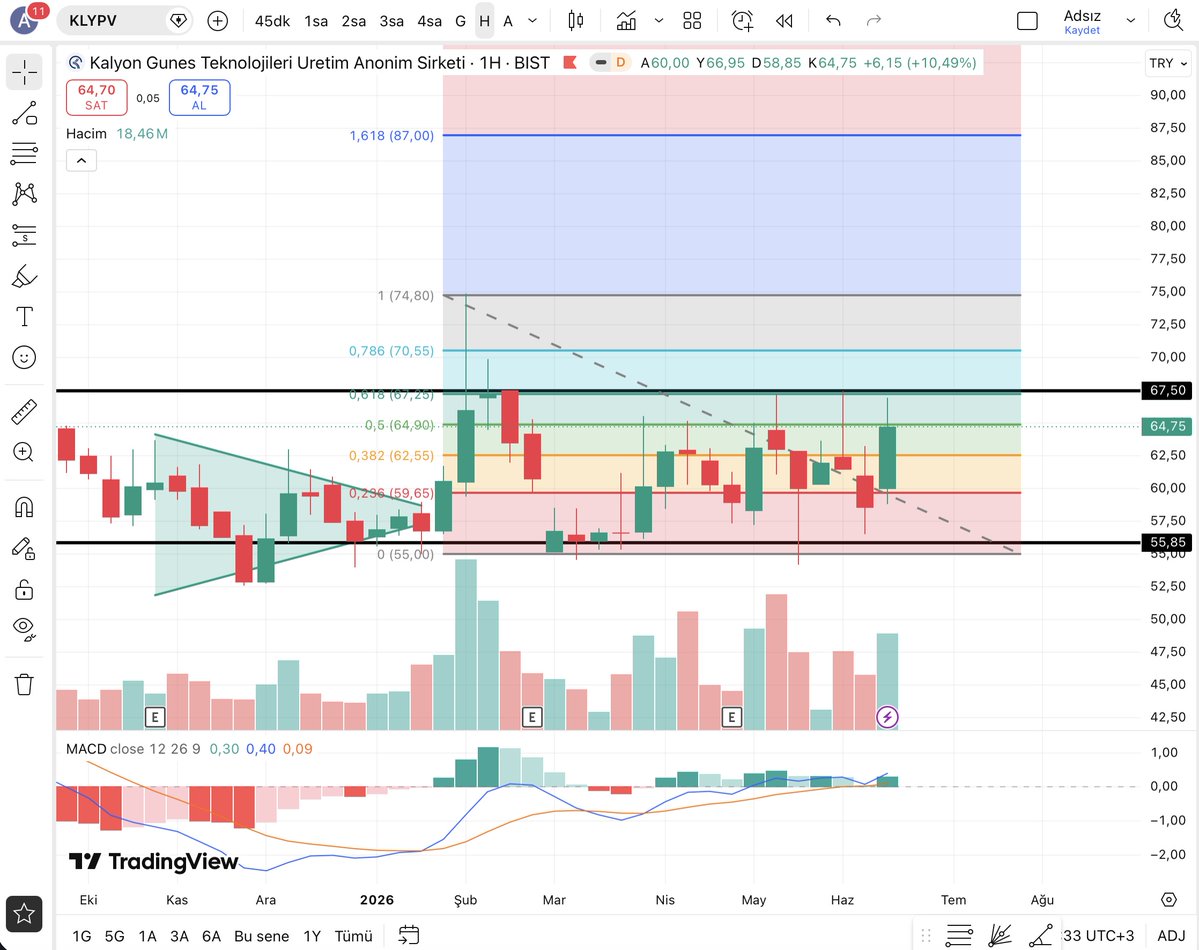The width and height of the screenshot is (1199, 950).
Task: Toggle magnet mode for drawings
Action: click(x=24, y=507)
